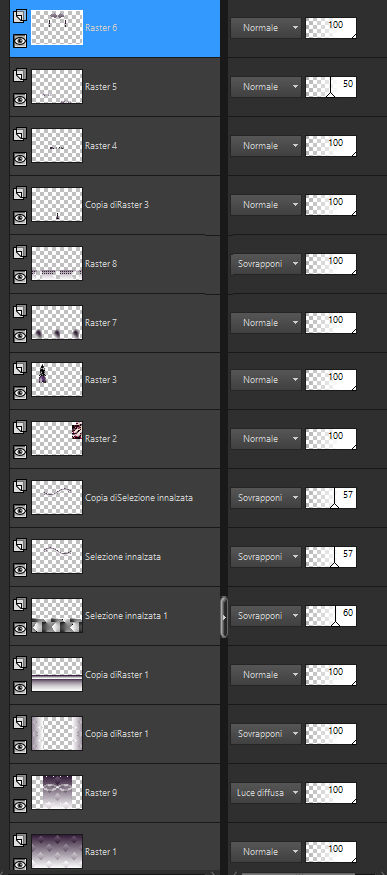387x875 pixels.
Task: Click the layer type icon of Raster 2
Action: pyautogui.click(x=20, y=427)
